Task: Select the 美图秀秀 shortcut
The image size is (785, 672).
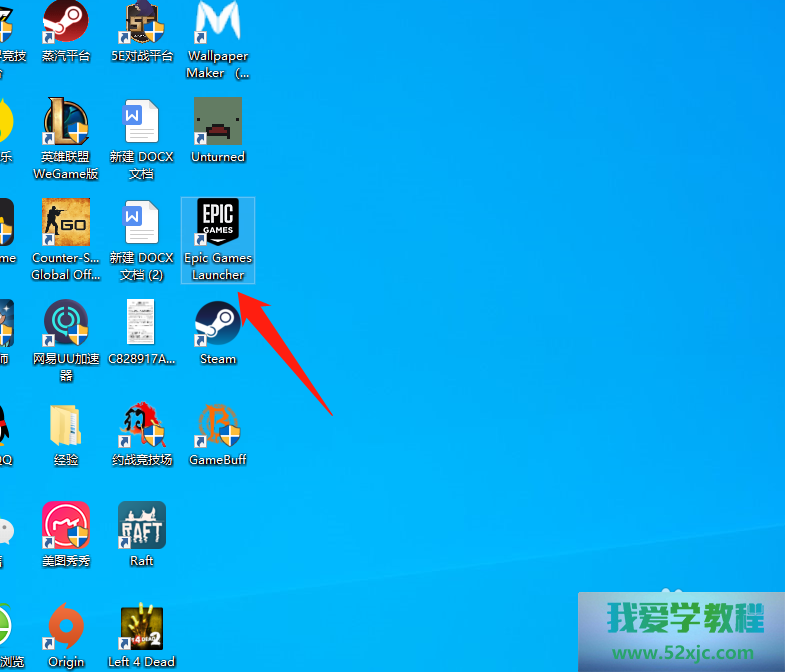Action: [66, 526]
